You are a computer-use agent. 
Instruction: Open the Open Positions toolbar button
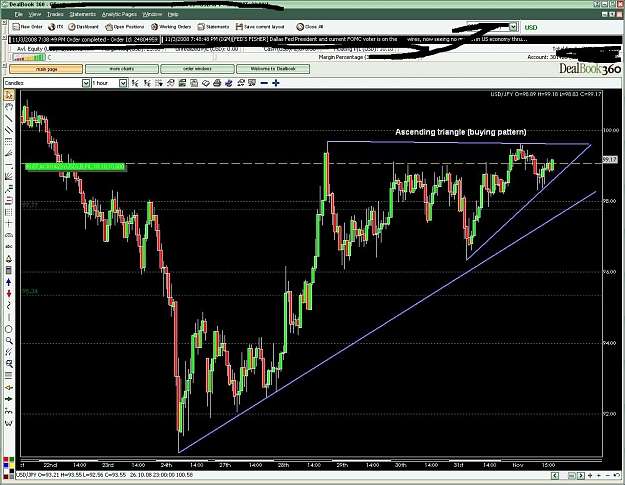pos(125,27)
